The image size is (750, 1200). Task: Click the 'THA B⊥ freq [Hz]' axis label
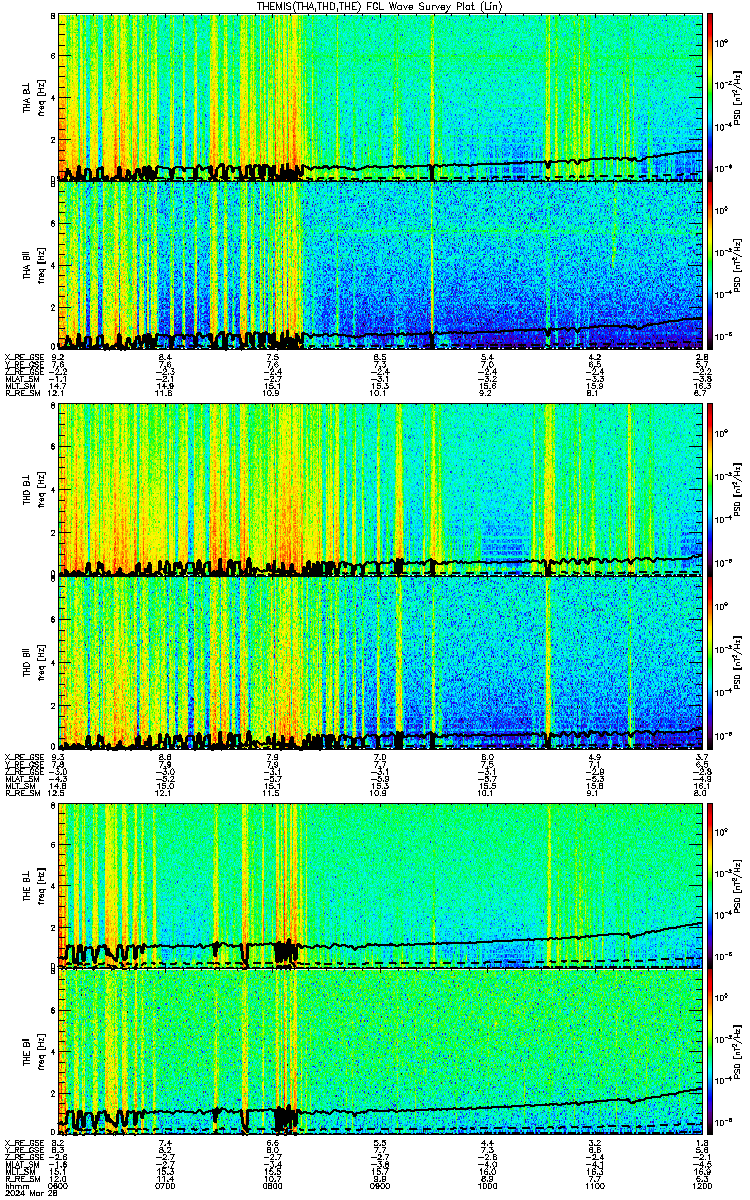(x=32, y=97)
